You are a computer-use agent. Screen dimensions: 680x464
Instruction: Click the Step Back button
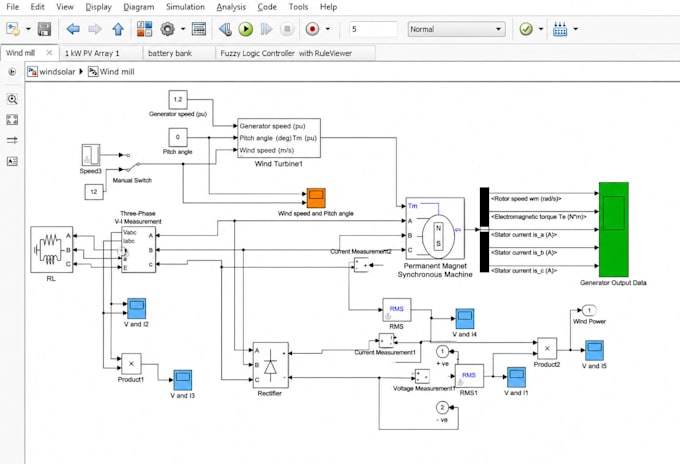[225, 29]
